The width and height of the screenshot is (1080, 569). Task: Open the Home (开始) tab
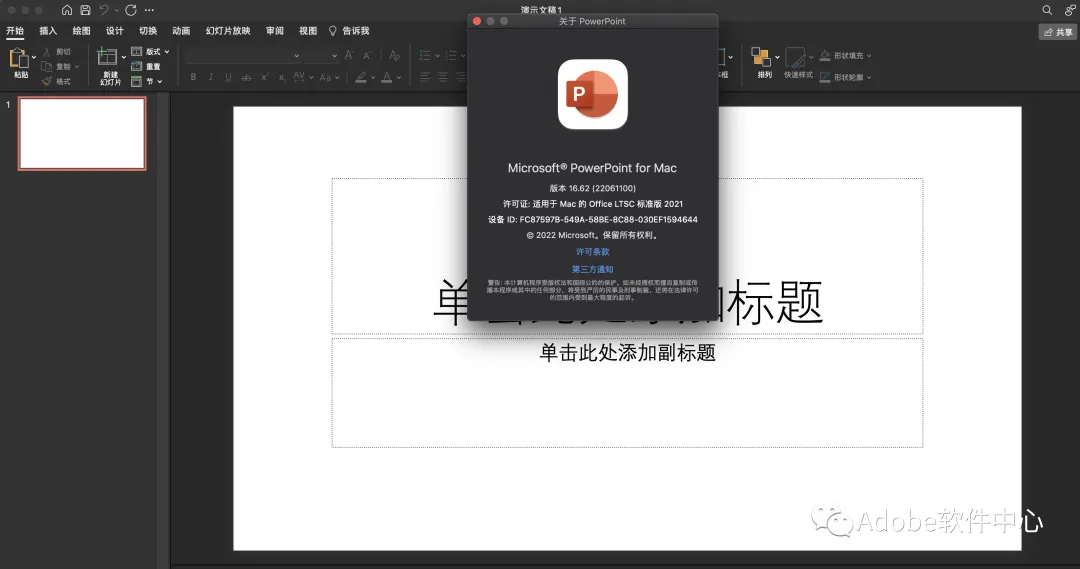coord(15,31)
